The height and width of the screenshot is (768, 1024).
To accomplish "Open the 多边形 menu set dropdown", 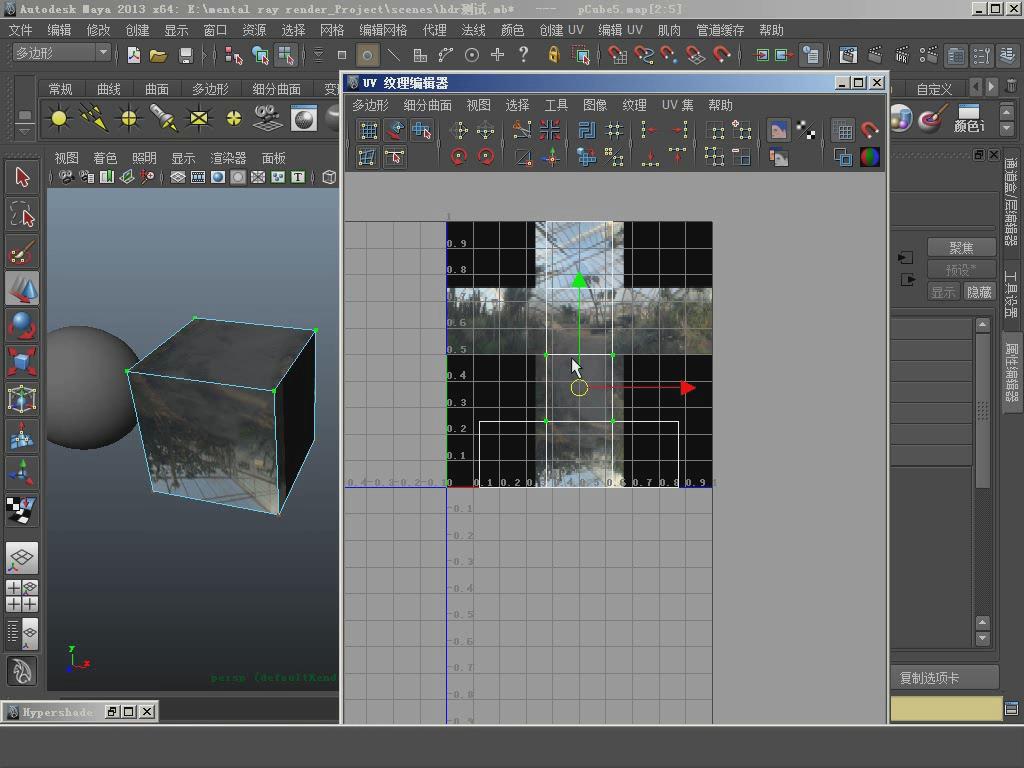I will coord(61,53).
